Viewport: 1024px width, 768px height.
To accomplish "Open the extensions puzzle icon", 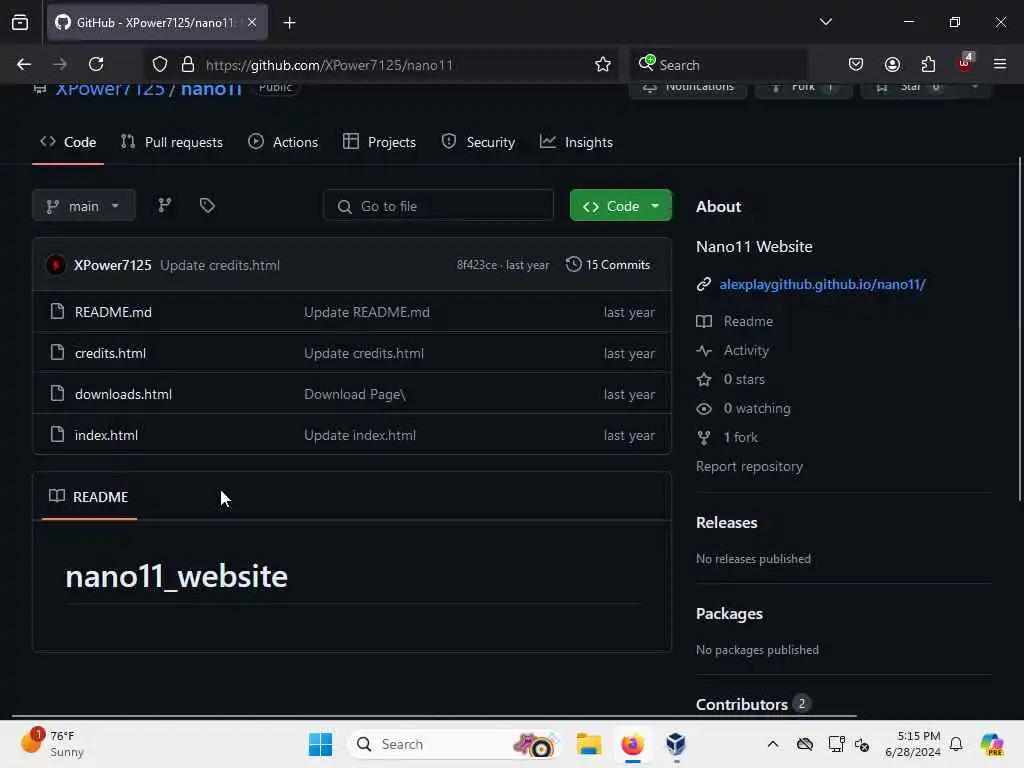I will tap(928, 64).
